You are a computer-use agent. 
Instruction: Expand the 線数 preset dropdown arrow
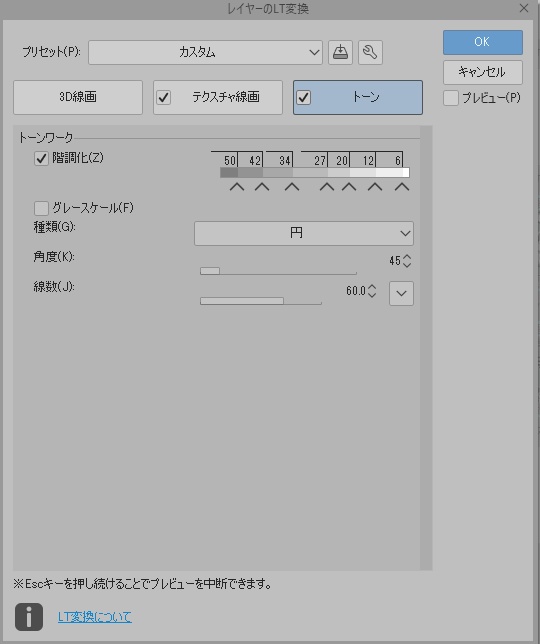tap(401, 293)
